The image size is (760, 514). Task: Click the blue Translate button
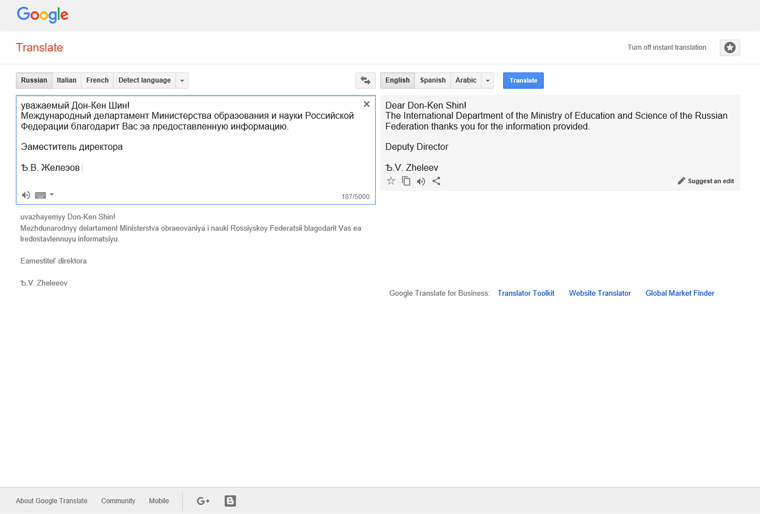click(523, 80)
